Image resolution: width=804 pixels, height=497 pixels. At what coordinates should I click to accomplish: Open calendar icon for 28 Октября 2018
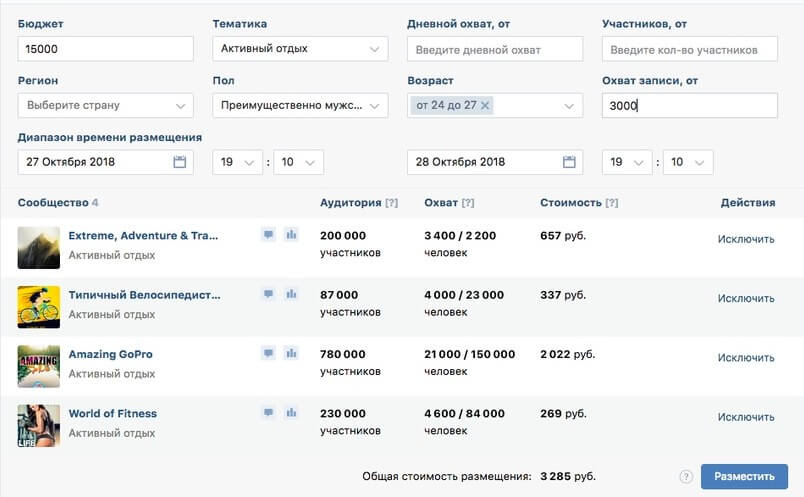pyautogui.click(x=569, y=162)
